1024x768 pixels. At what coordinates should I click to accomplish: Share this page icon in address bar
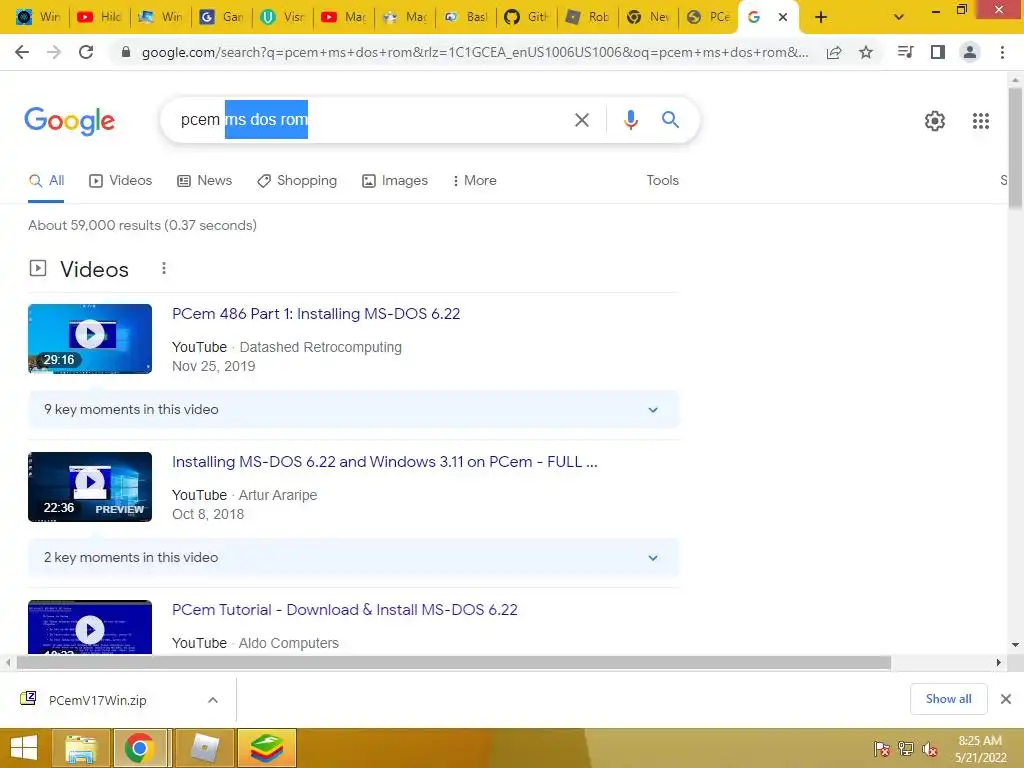[x=834, y=52]
